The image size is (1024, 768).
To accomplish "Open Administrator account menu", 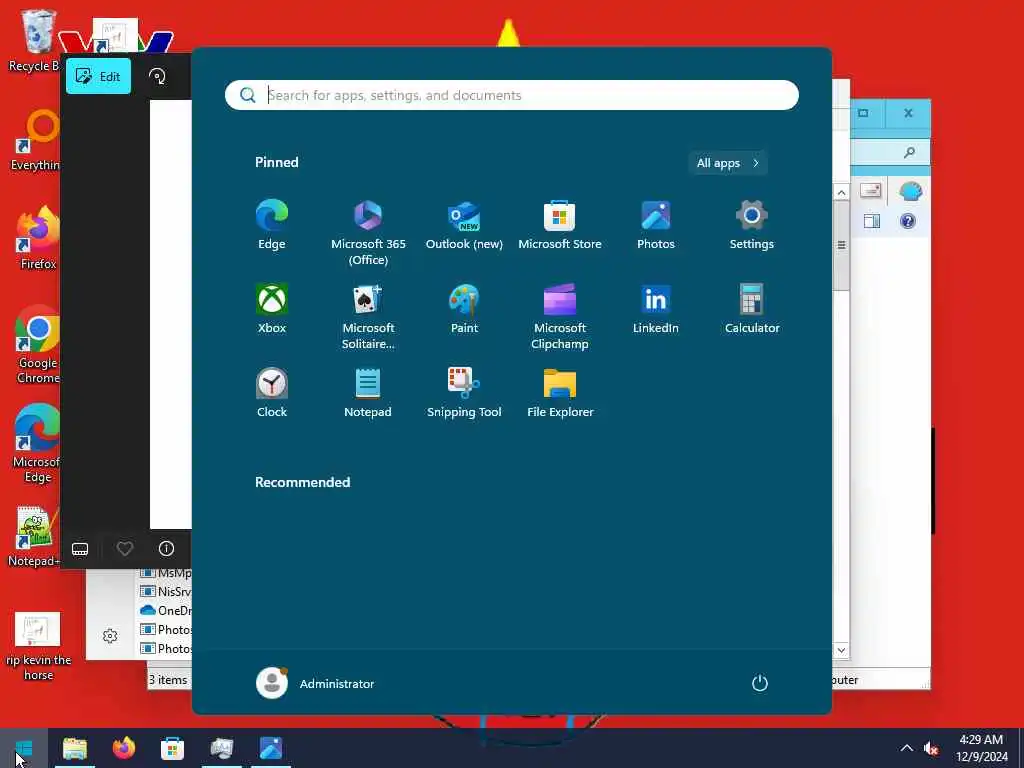I will pyautogui.click(x=315, y=683).
